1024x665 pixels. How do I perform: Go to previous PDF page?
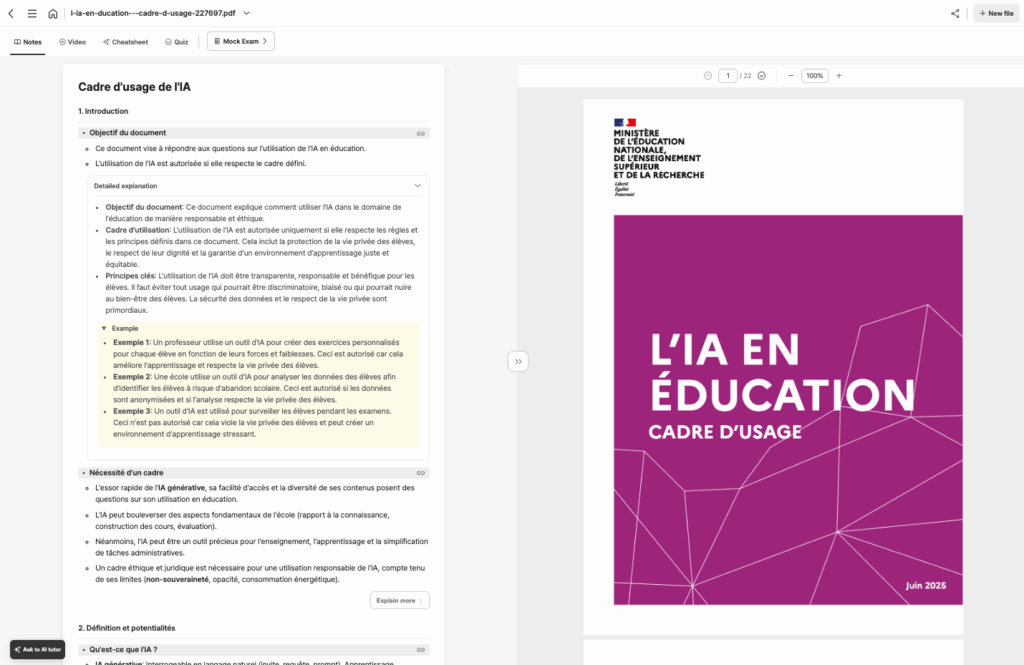[708, 76]
